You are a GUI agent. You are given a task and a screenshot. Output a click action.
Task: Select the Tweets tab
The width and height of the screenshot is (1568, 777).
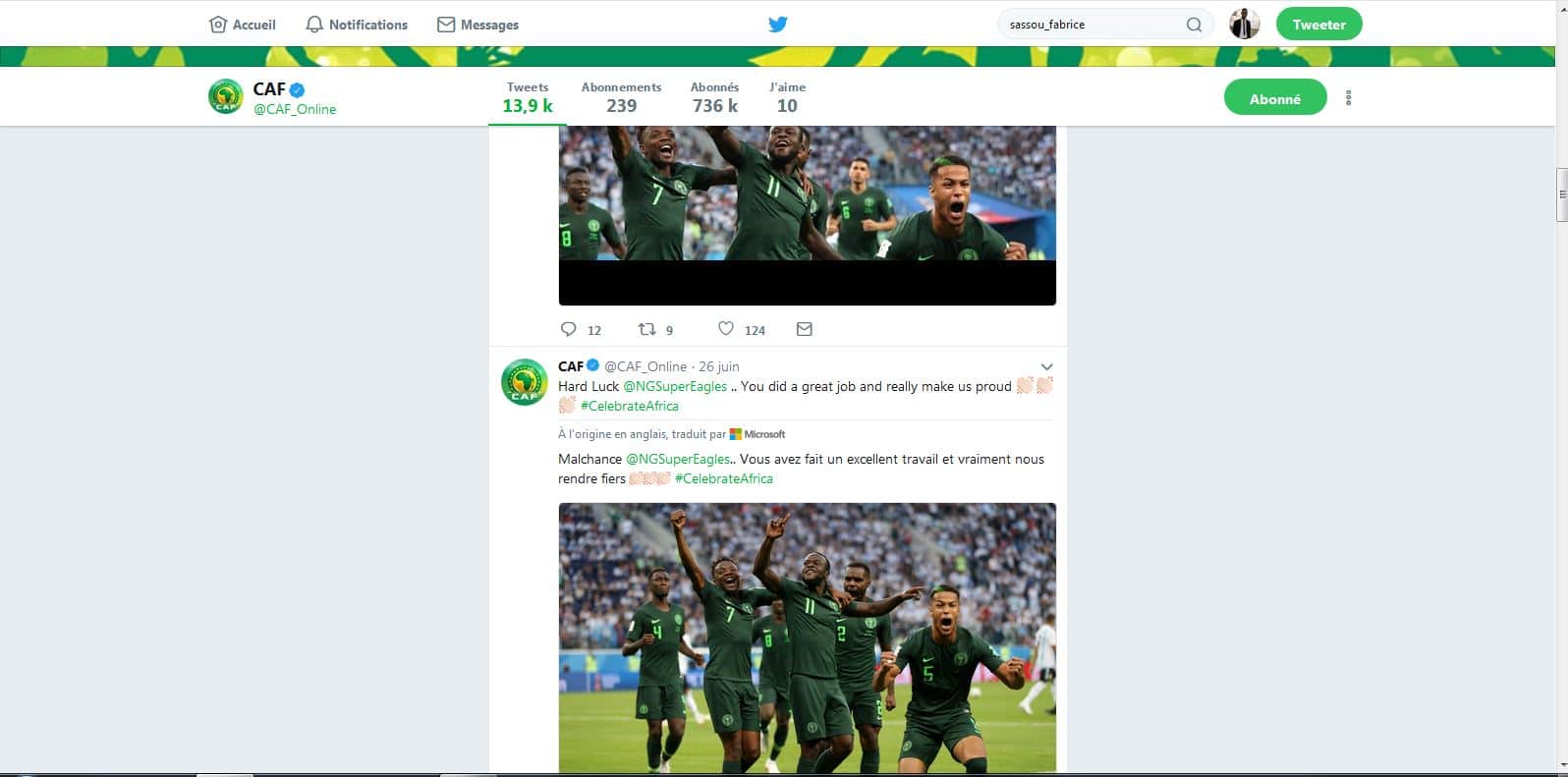coord(528,97)
